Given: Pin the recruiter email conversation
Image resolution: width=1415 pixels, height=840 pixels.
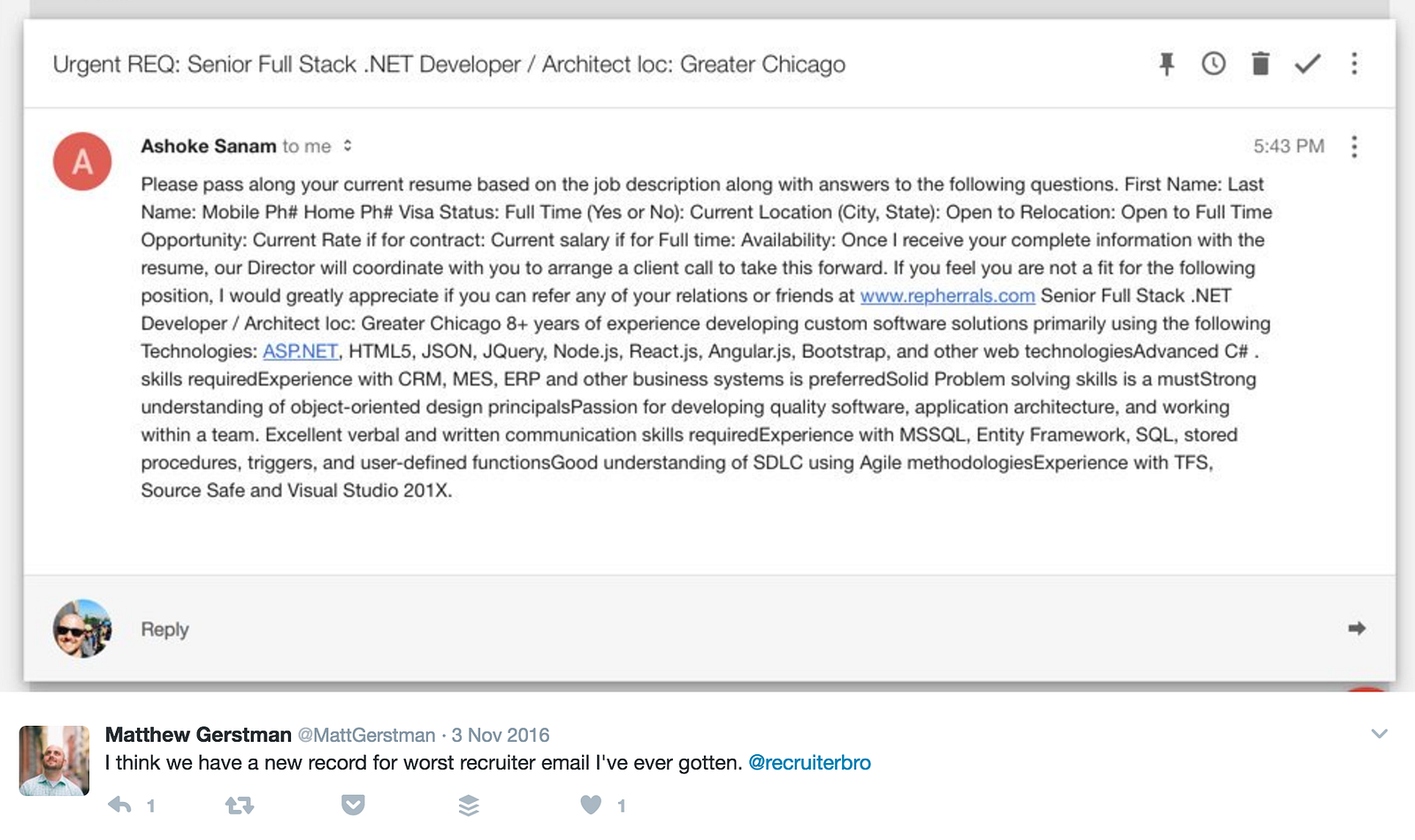Looking at the screenshot, I should tap(1166, 64).
